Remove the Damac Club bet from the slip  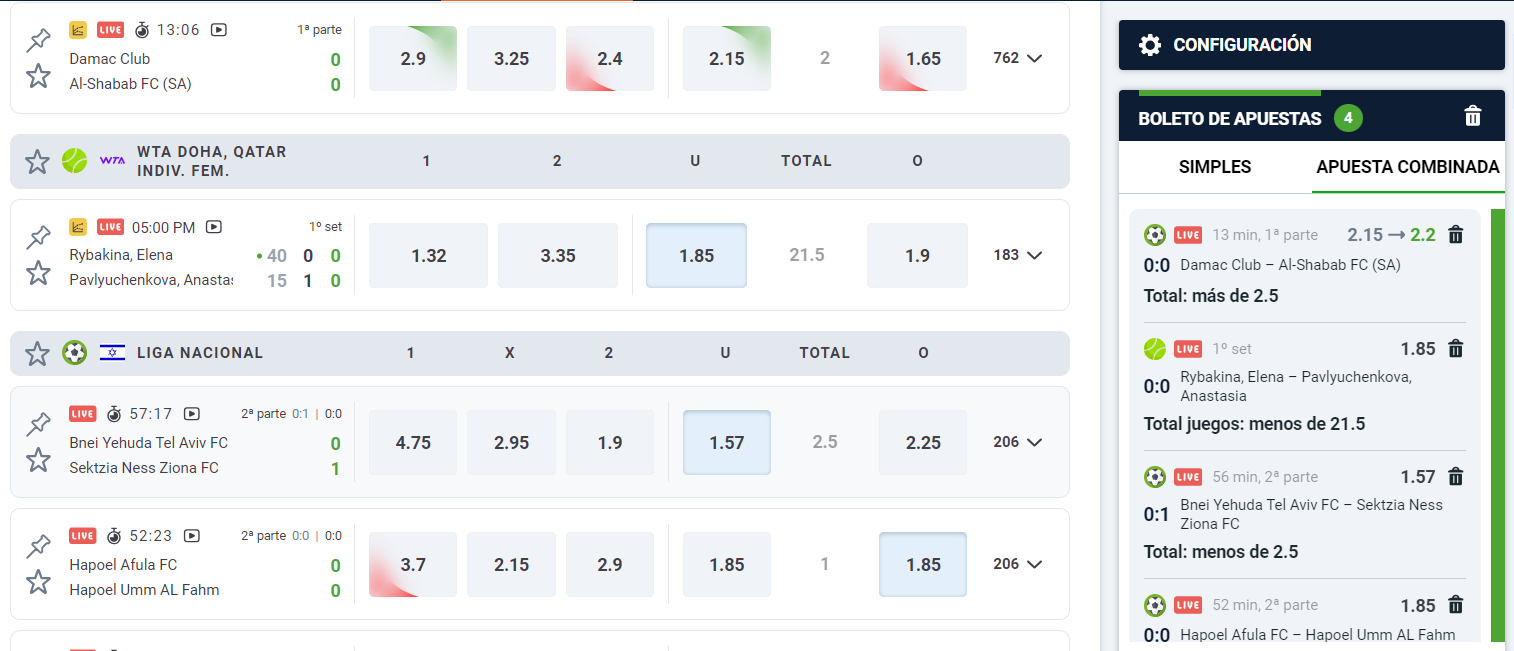pyautogui.click(x=1456, y=234)
